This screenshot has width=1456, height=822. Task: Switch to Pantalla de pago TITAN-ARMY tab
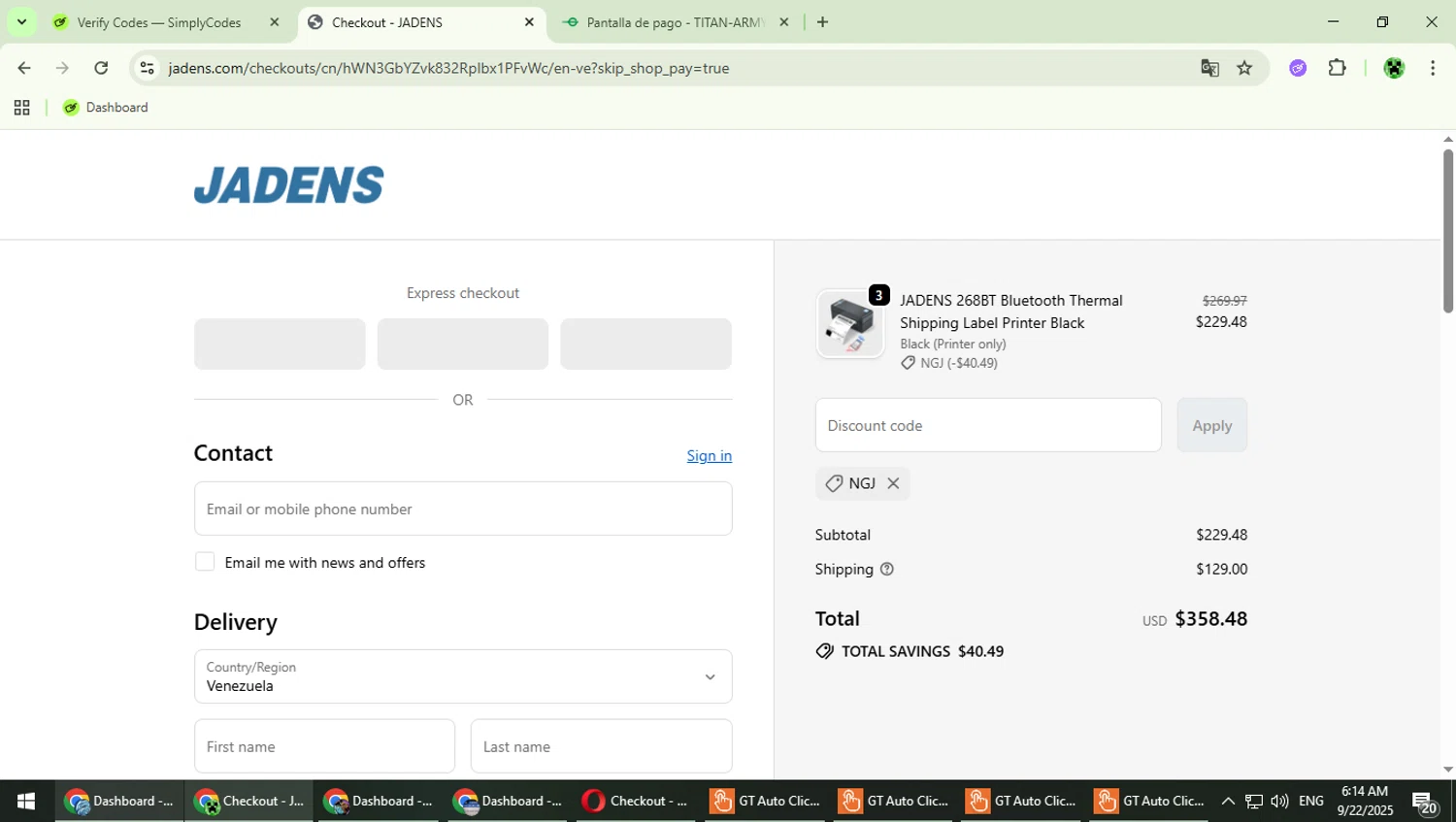[x=677, y=22]
